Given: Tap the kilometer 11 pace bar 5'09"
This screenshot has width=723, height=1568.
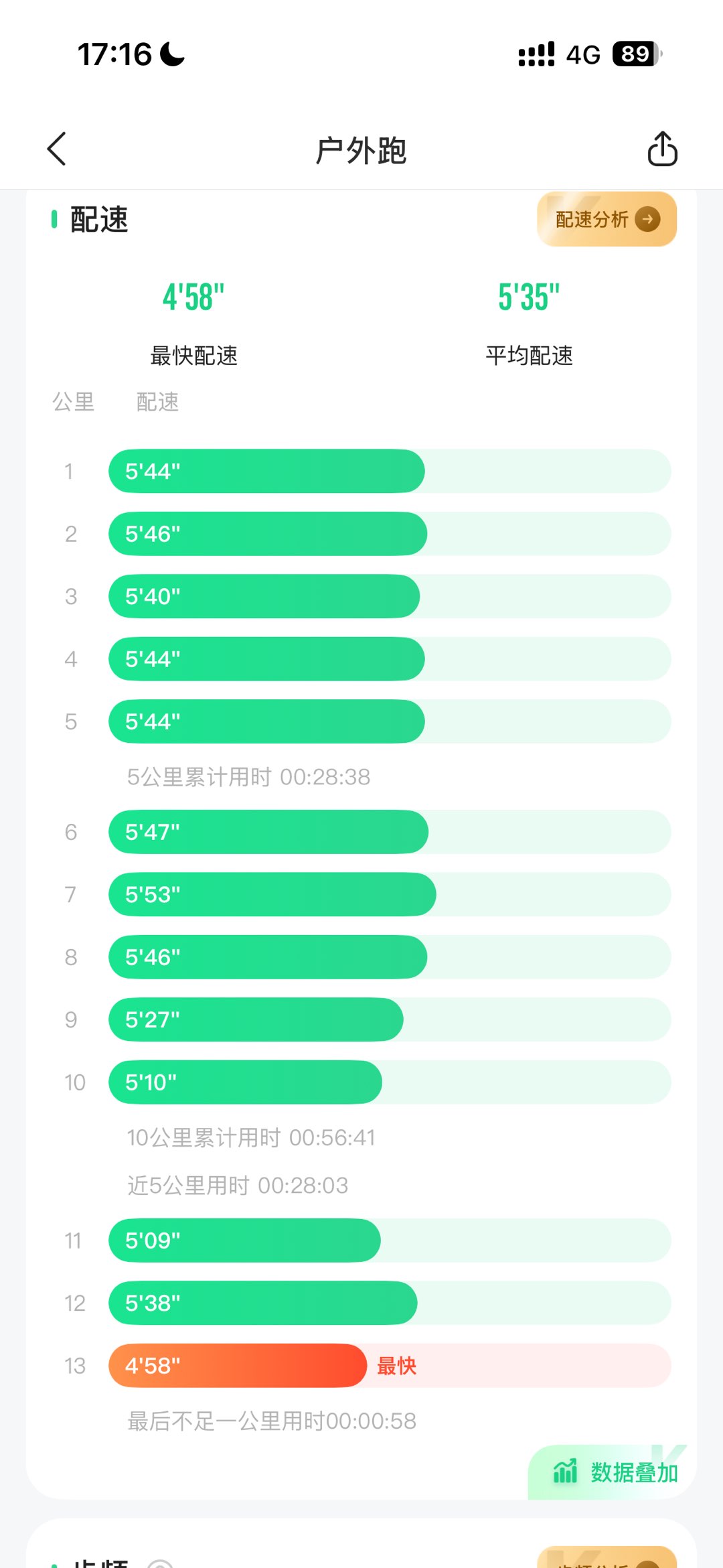Looking at the screenshot, I should 244,1240.
